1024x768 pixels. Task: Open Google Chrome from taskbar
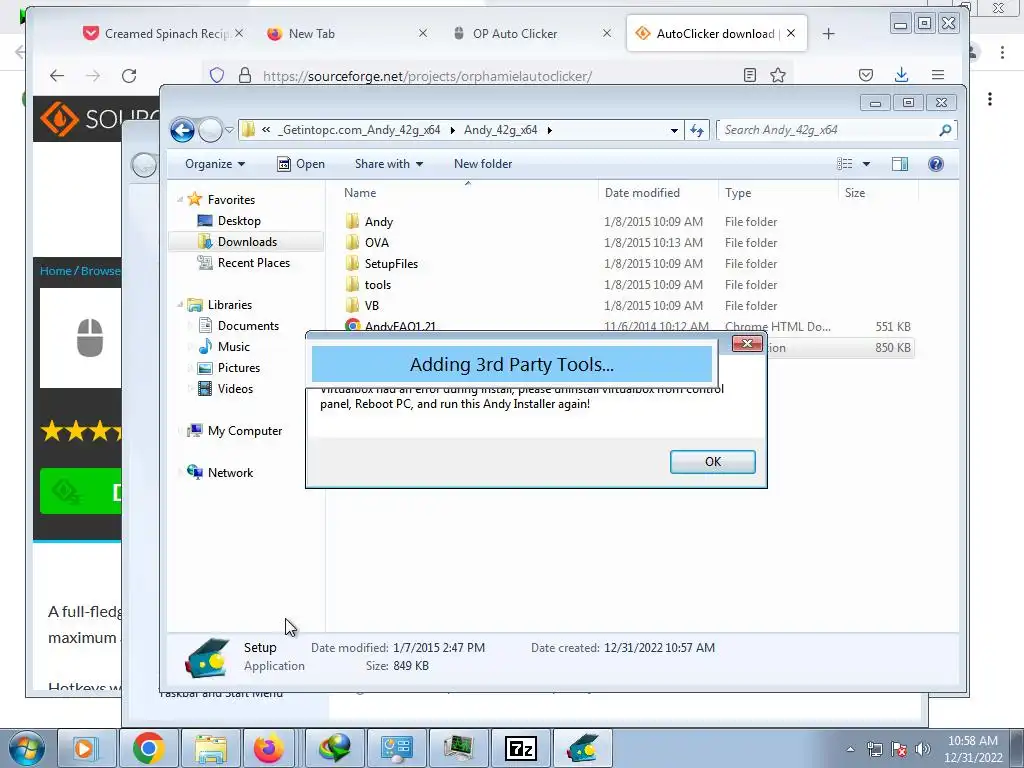pyautogui.click(x=149, y=748)
